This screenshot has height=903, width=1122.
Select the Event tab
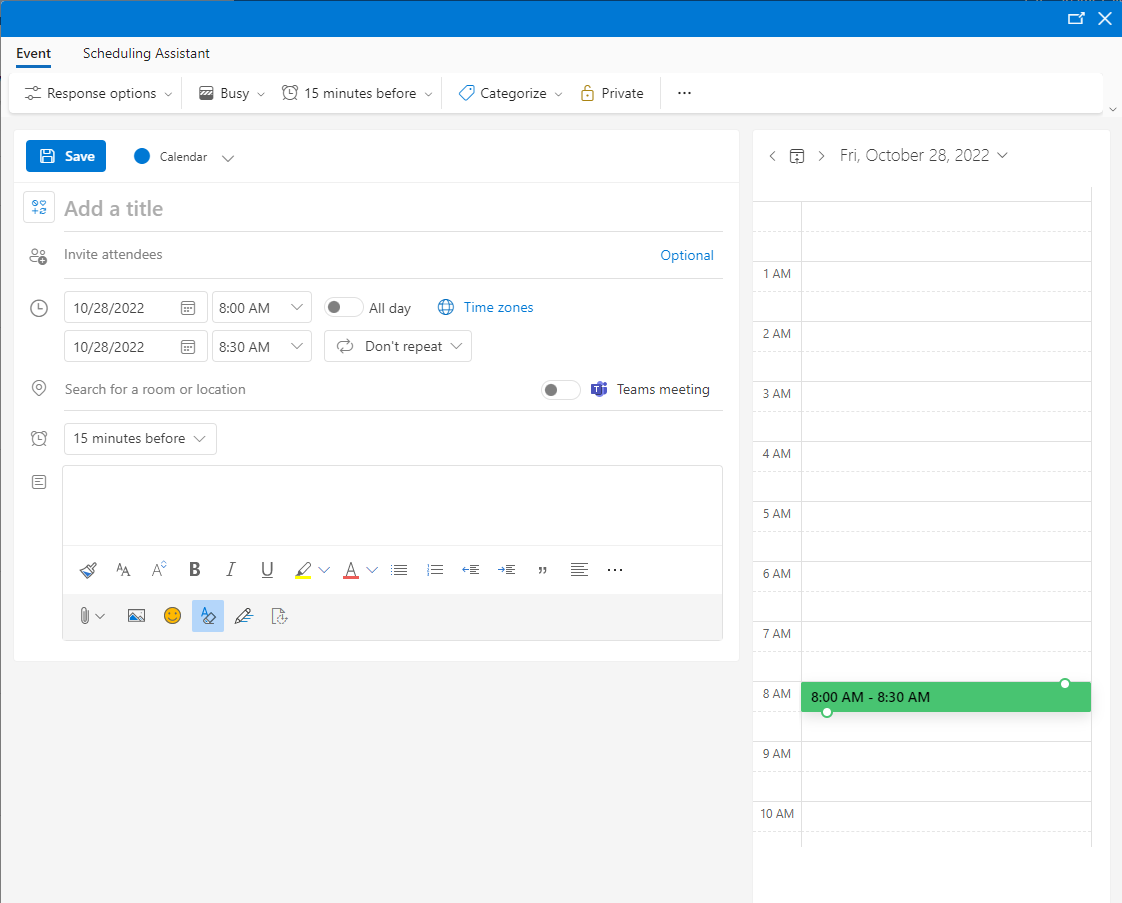tap(34, 54)
